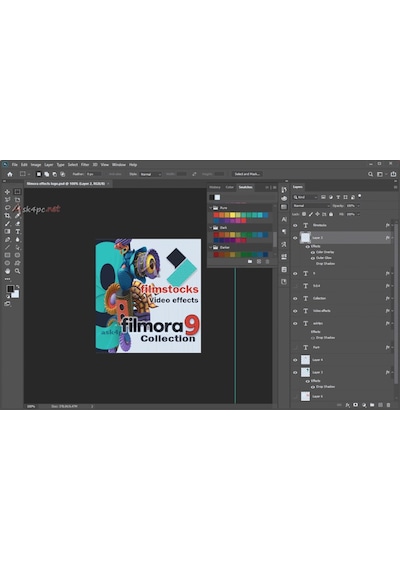Collapse the Pure swatch group
Viewport: 400px width, 570px height.
pyautogui.click(x=211, y=208)
